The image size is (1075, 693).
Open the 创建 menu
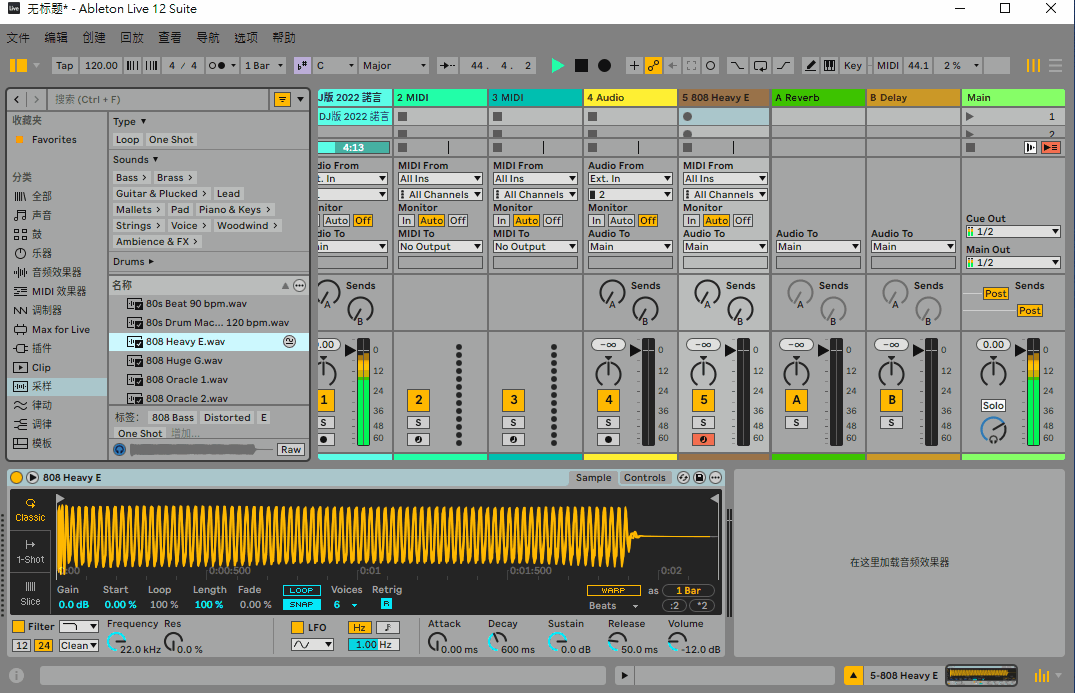click(x=94, y=38)
